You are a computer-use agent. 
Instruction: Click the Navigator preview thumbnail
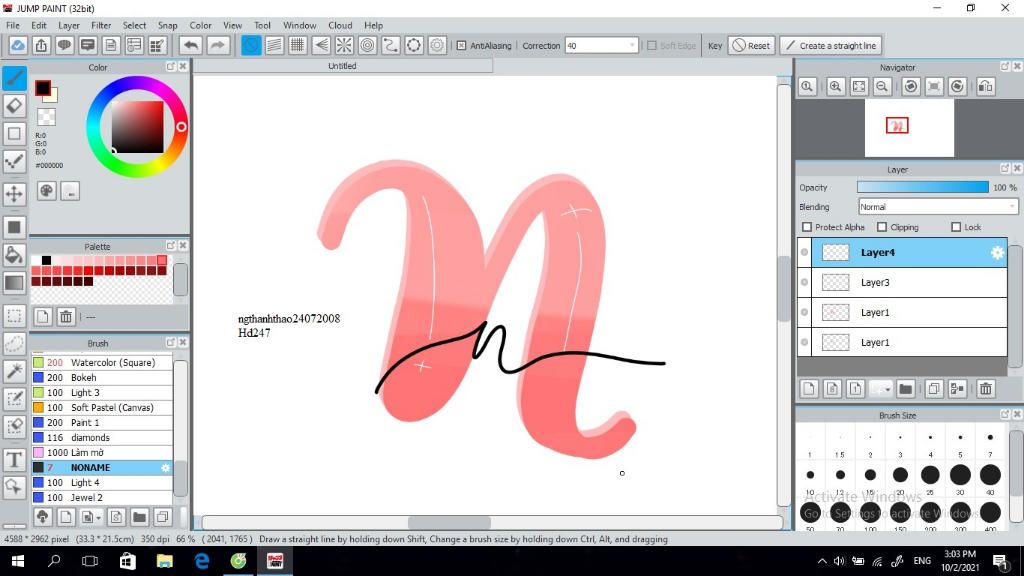click(909, 128)
